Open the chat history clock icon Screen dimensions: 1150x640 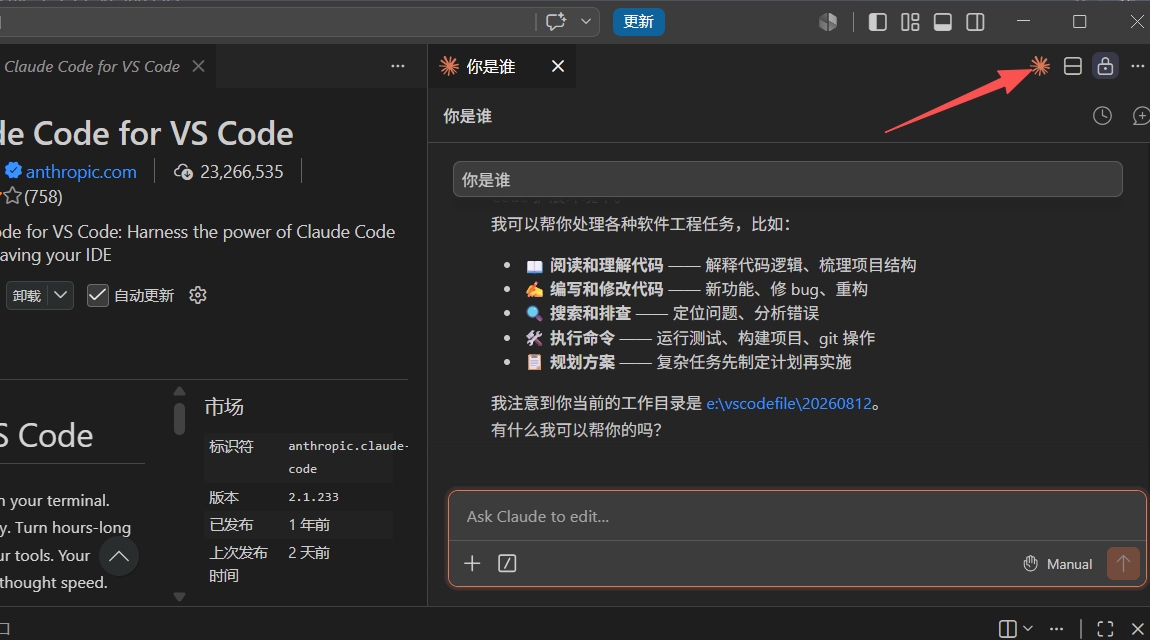1102,116
